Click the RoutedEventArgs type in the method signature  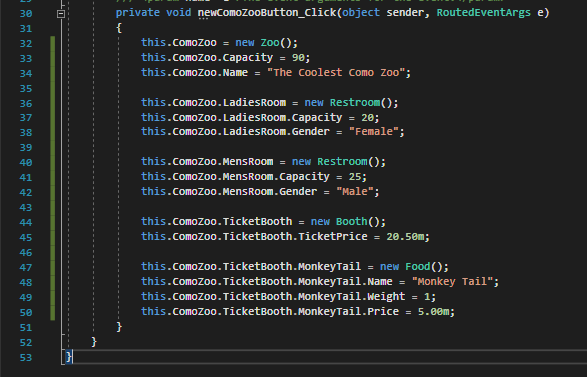pos(483,13)
